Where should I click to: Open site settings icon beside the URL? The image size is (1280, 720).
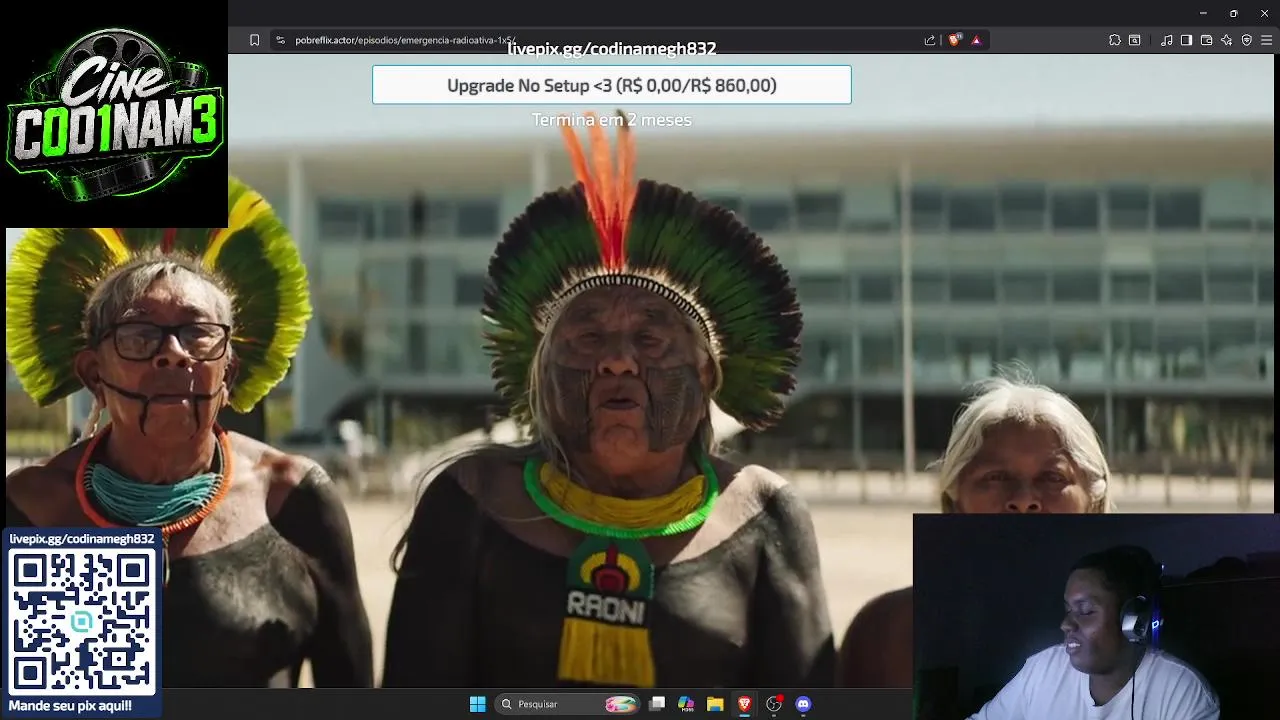point(280,40)
